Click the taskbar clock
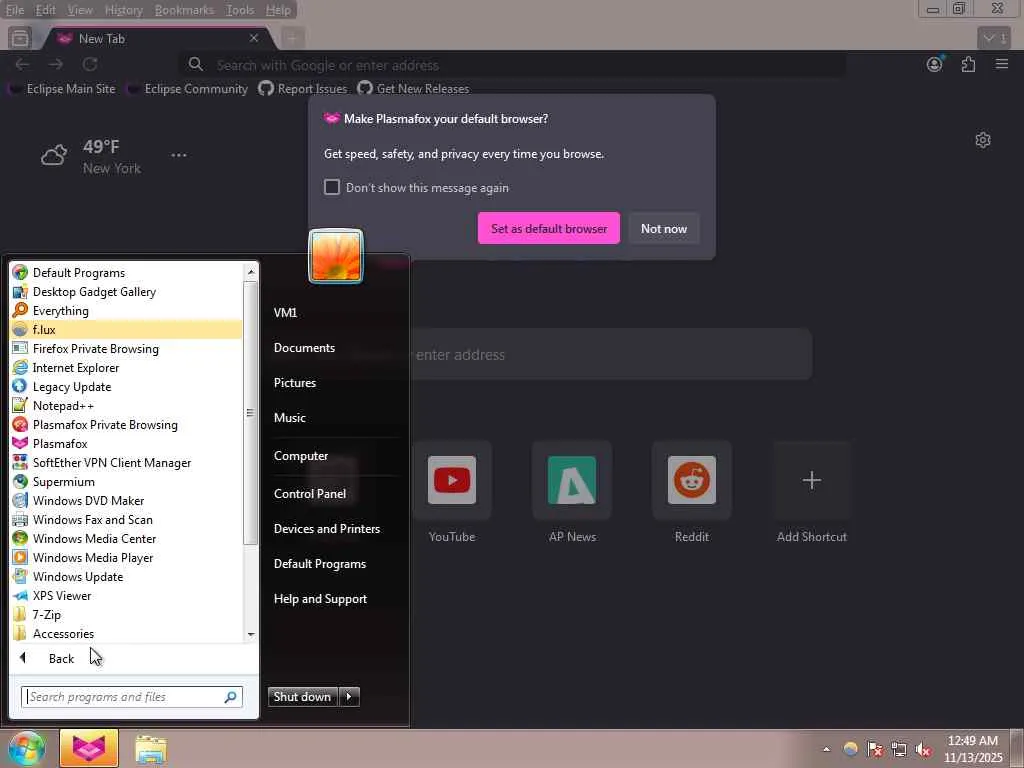The width and height of the screenshot is (1024, 768). tap(973, 748)
